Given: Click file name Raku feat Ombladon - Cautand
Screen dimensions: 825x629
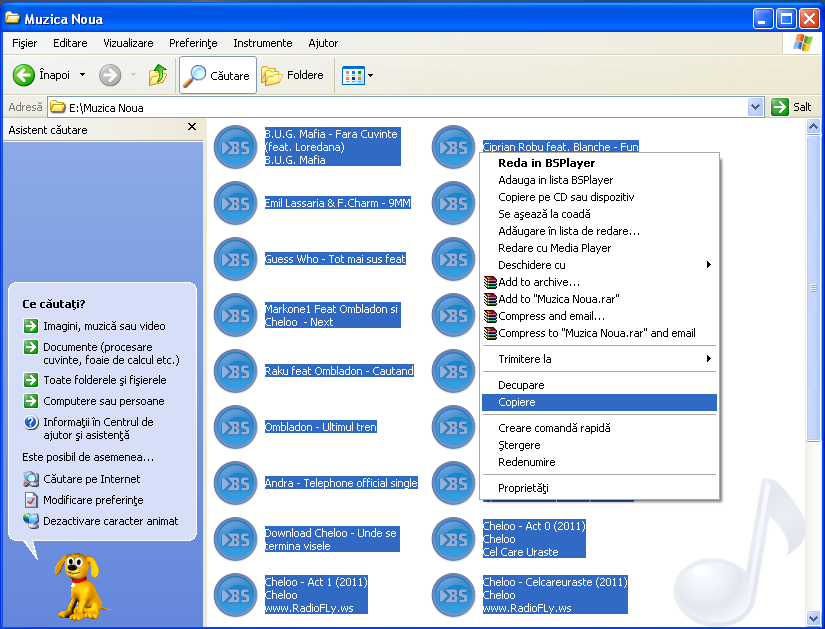Looking at the screenshot, I should [x=339, y=371].
